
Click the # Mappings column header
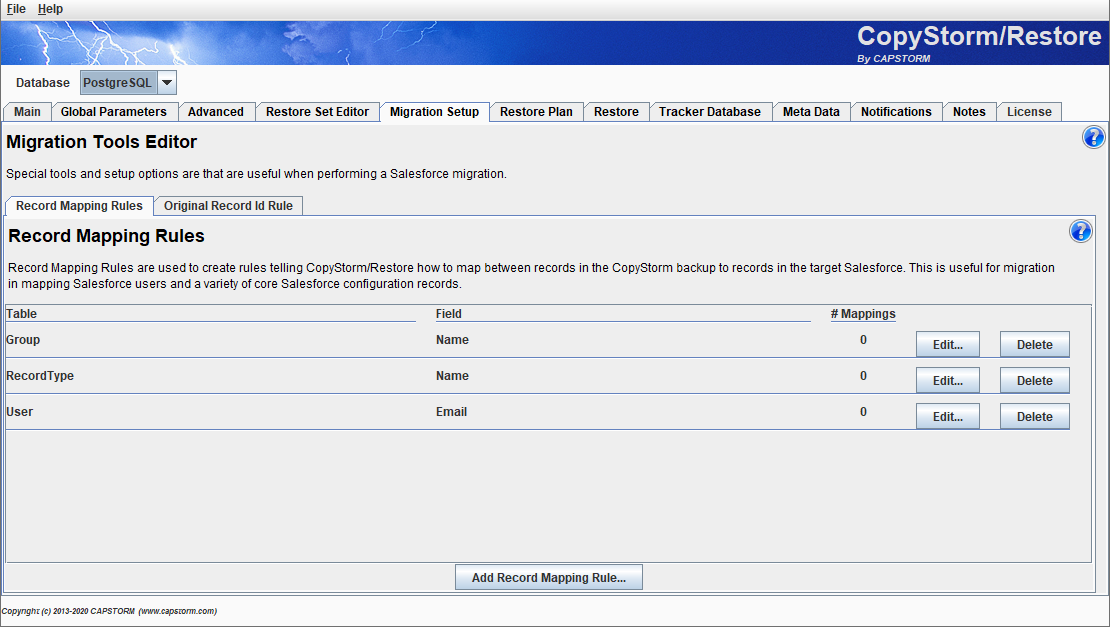click(x=863, y=314)
